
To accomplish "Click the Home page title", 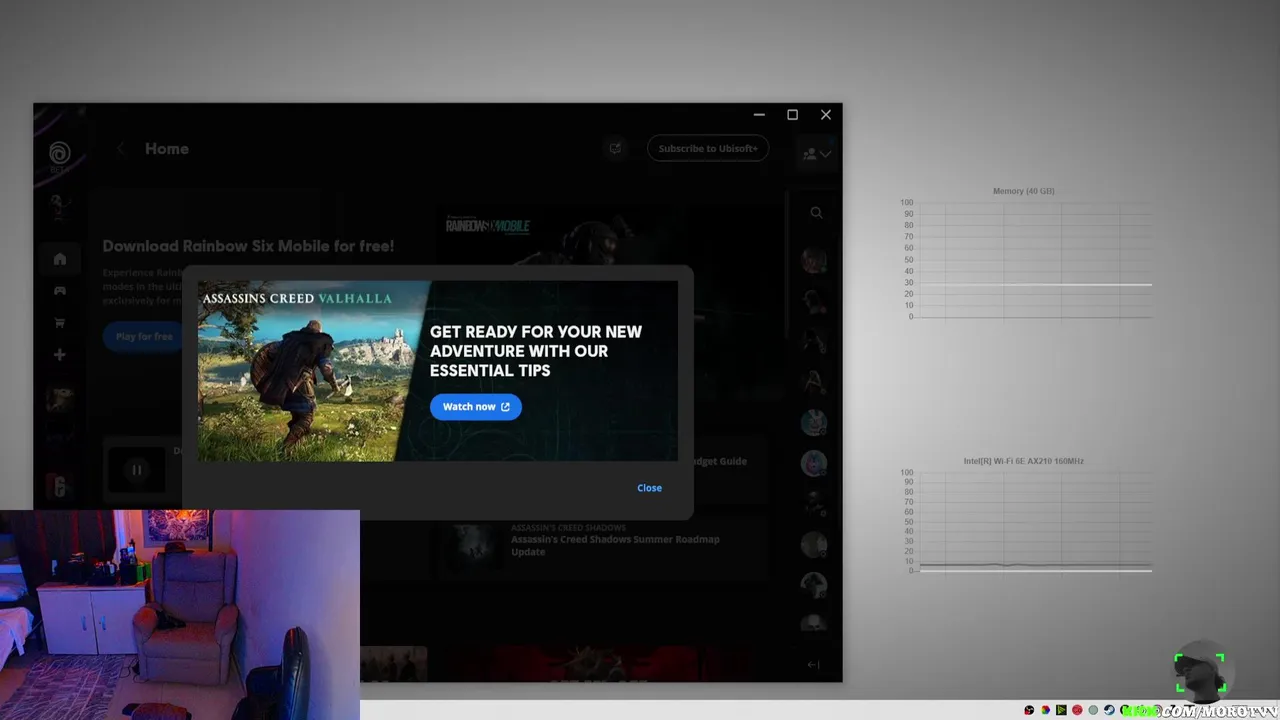I will coord(167,149).
